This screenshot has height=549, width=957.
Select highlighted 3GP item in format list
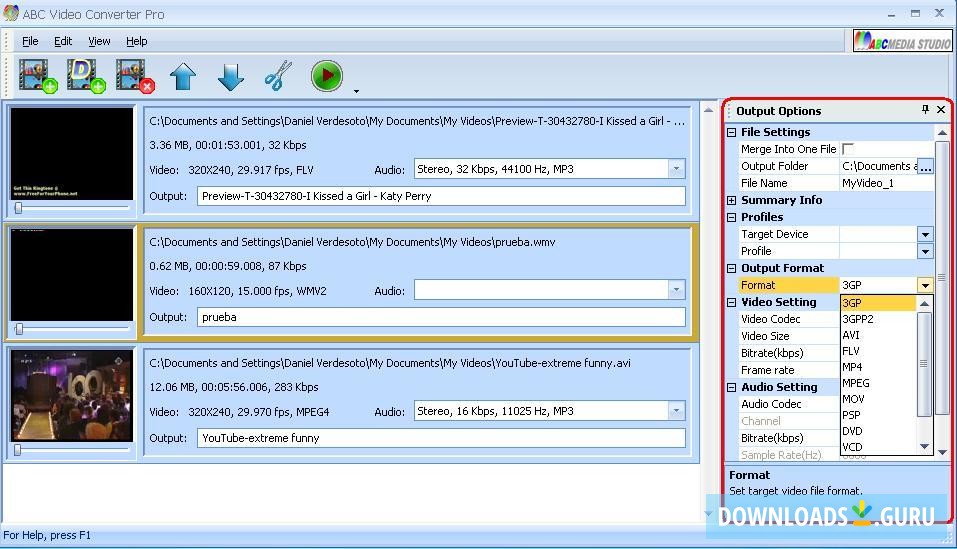[x=878, y=303]
